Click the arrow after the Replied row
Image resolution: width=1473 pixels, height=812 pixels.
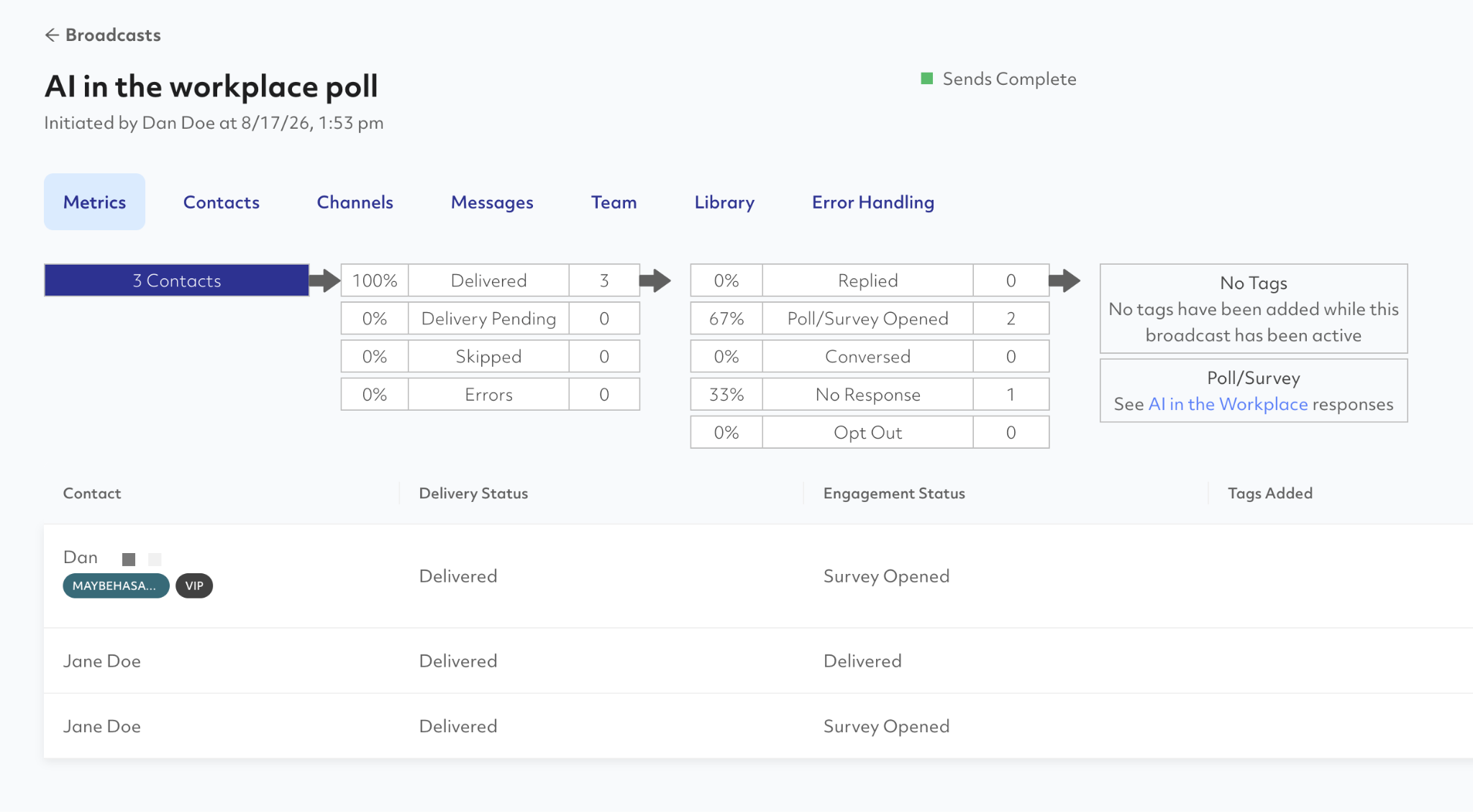click(x=1064, y=280)
